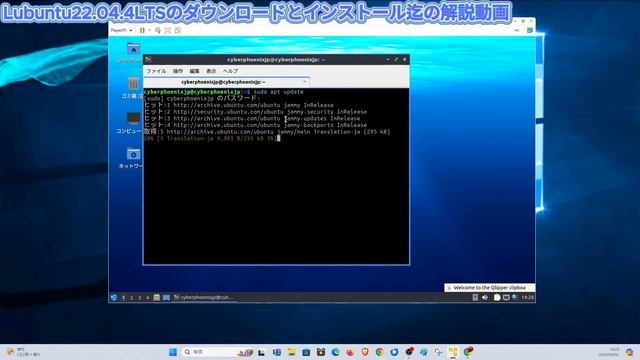
Task: Click the terminal window icon in title bar
Action: tap(149, 60)
